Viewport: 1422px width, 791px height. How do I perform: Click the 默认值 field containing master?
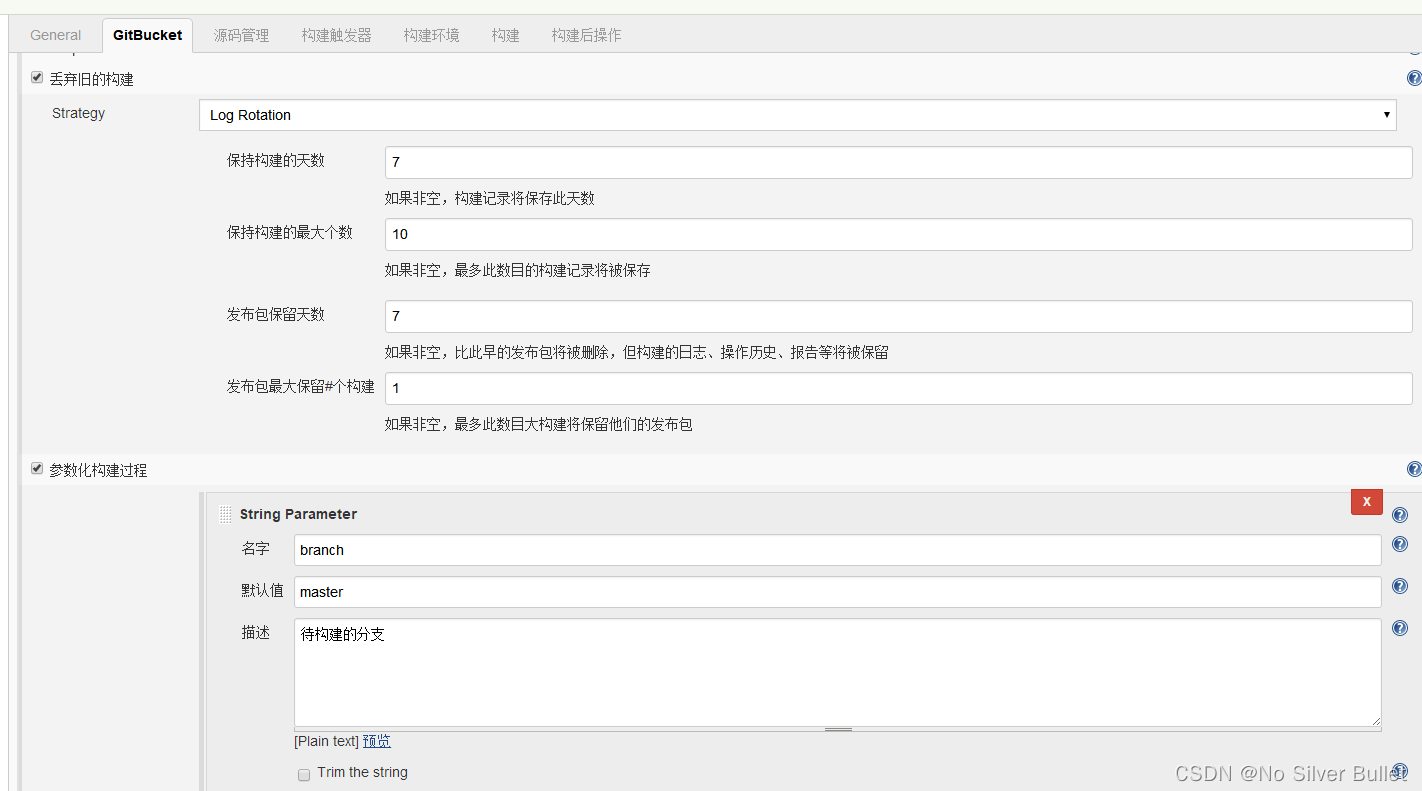pos(838,592)
